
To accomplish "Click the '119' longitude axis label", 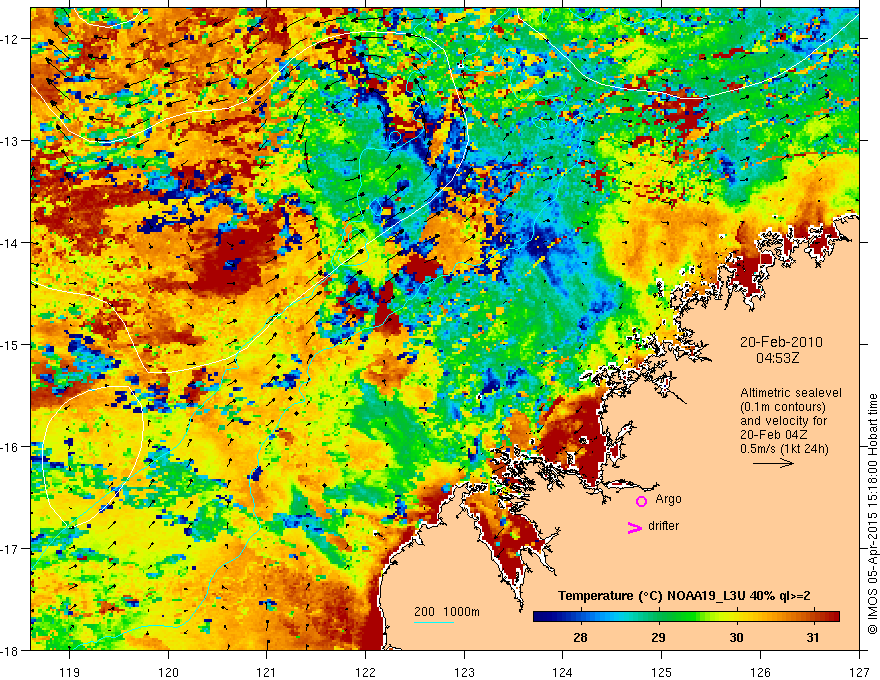I will tap(70, 672).
